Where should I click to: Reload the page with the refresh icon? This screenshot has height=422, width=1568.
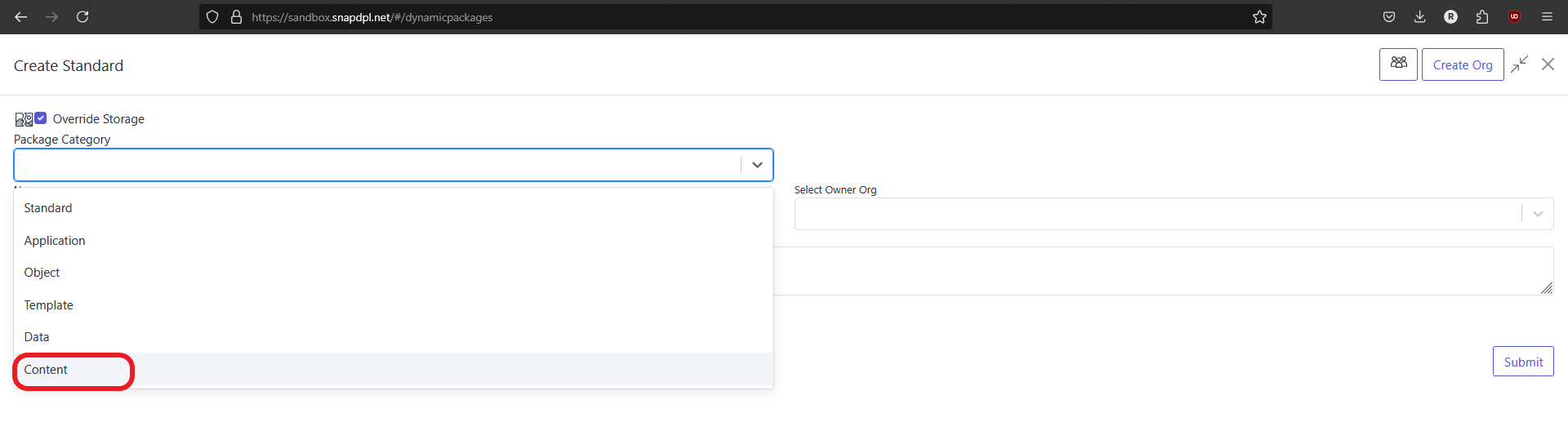(x=82, y=17)
